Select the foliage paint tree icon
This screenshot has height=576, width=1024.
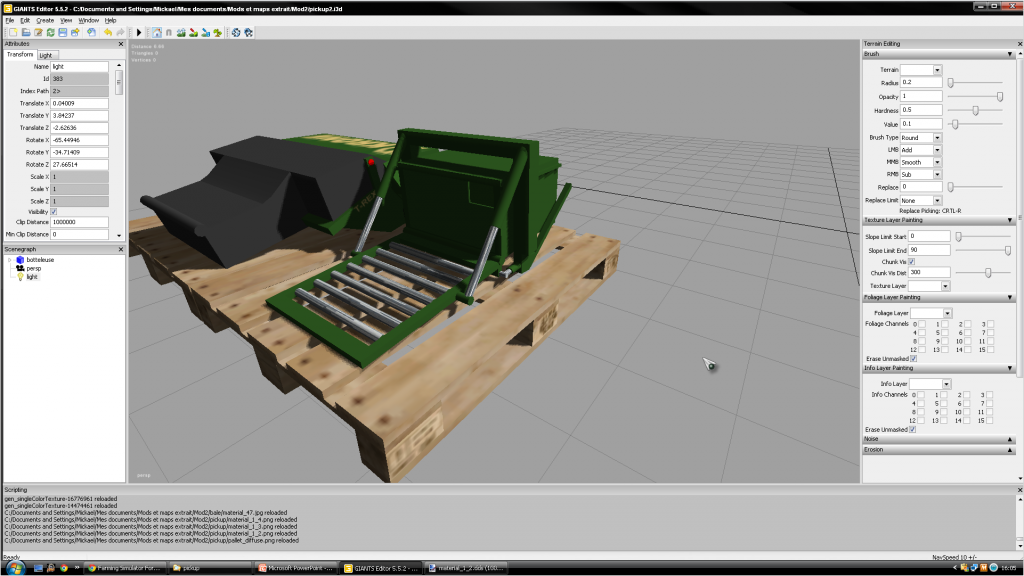(x=217, y=32)
